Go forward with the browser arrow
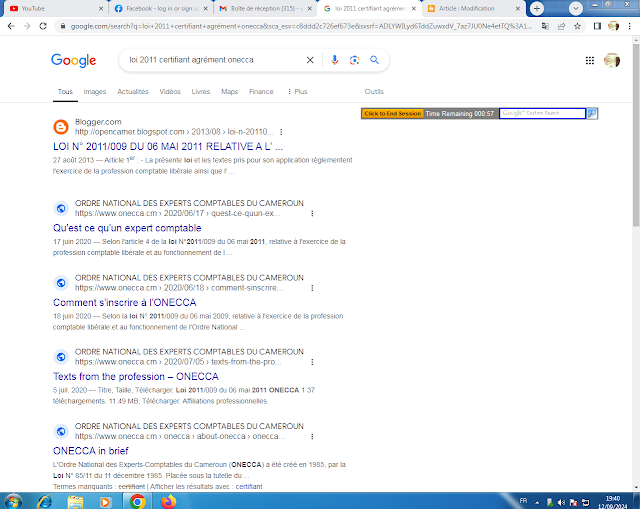This screenshot has height=509, width=640. pyautogui.click(x=27, y=26)
